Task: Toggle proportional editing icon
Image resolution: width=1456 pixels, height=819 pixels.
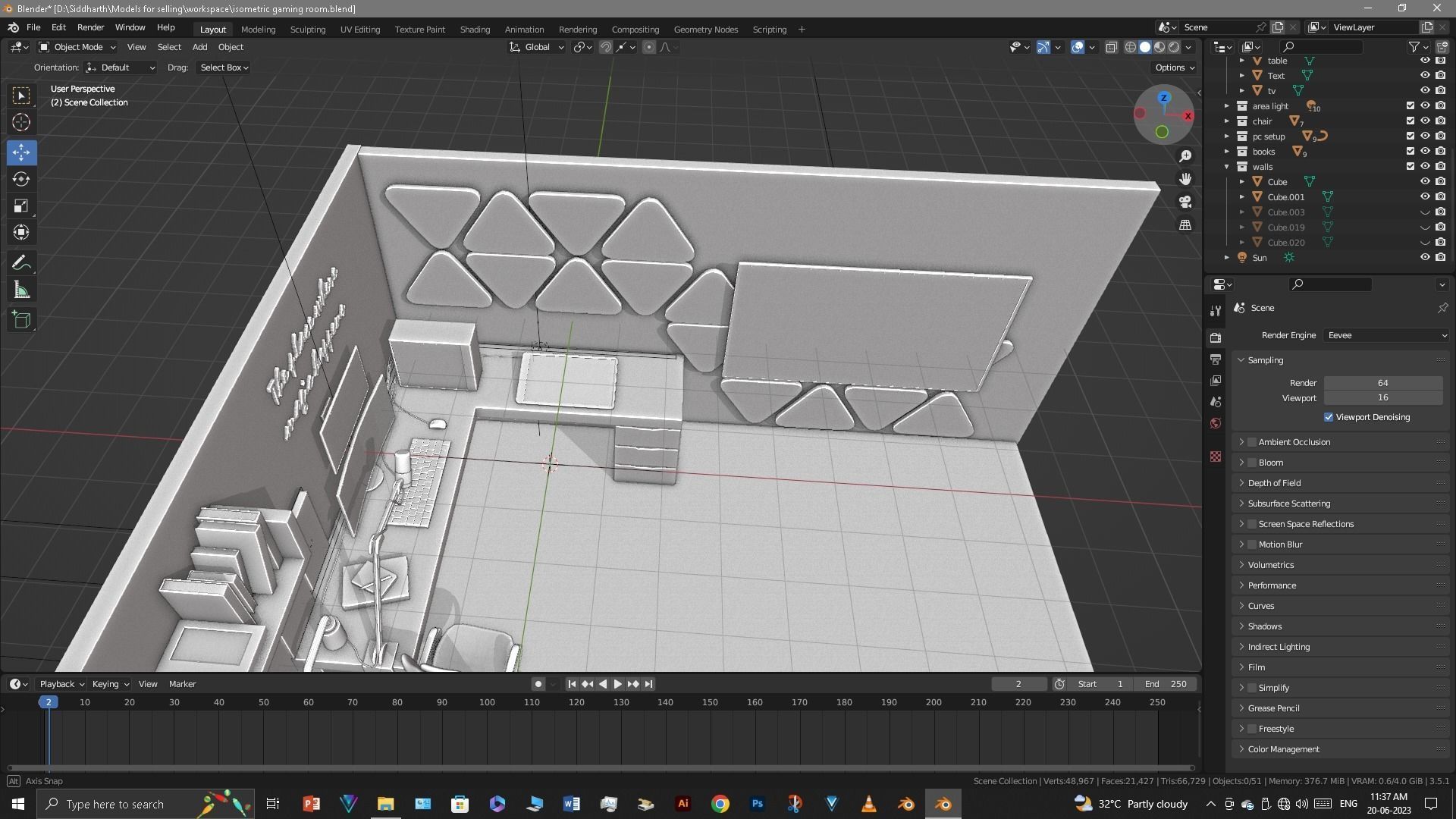Action: (648, 47)
